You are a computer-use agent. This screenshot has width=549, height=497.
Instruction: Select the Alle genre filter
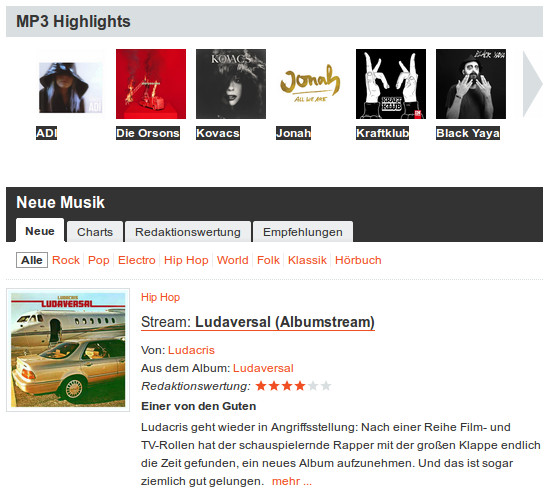coord(32,260)
